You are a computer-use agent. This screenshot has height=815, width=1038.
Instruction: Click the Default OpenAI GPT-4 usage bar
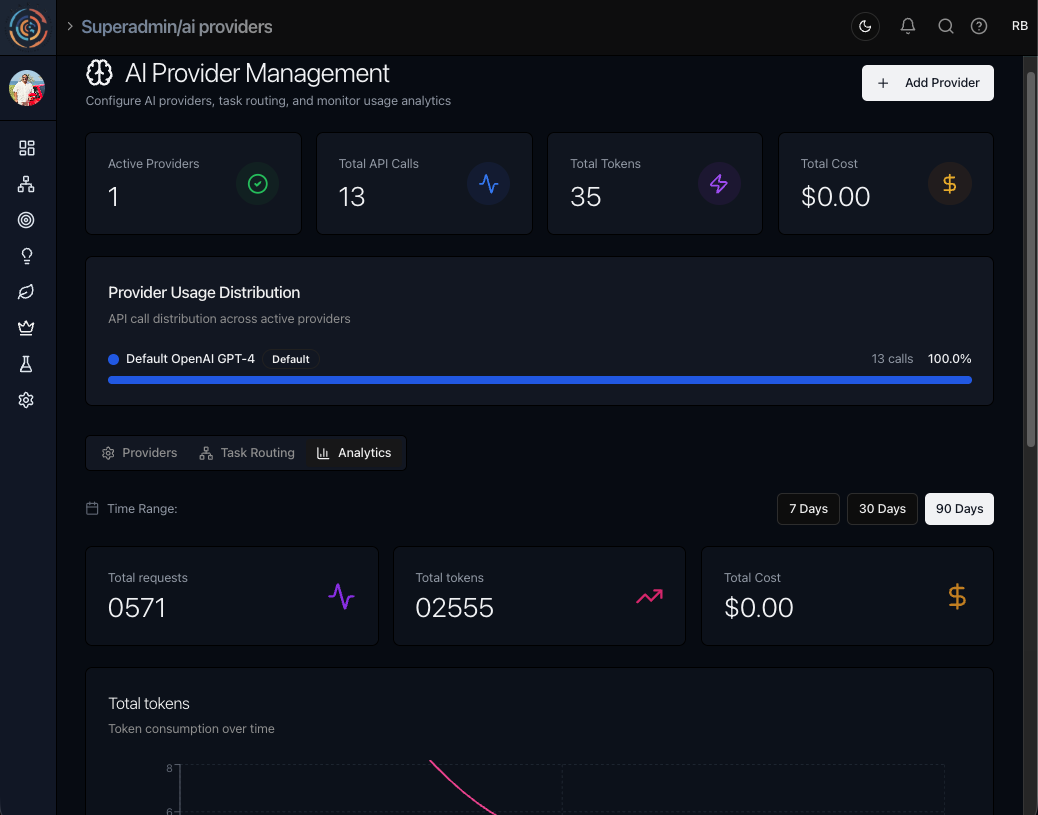click(539, 380)
